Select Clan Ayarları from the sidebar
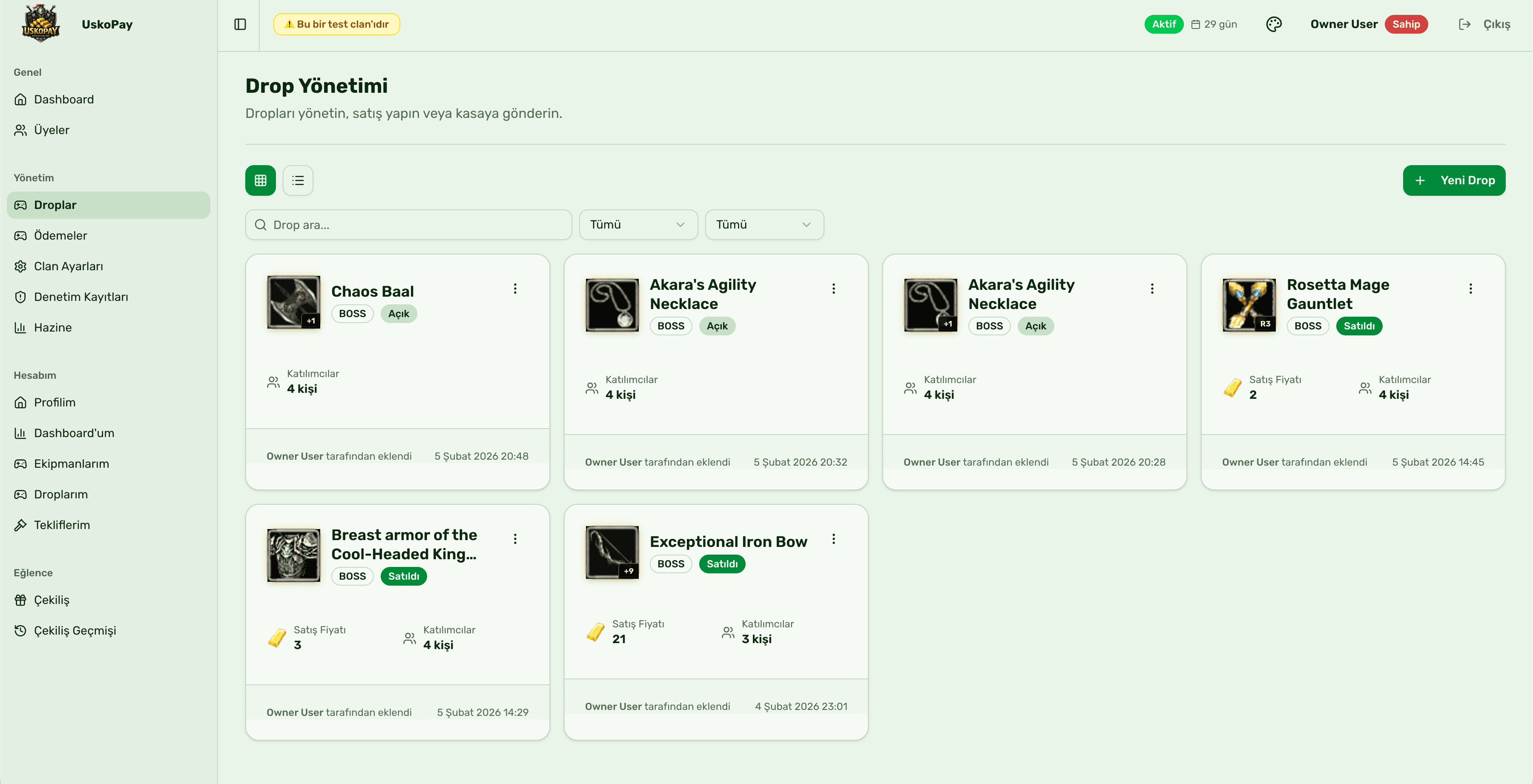This screenshot has width=1533, height=784. click(x=69, y=266)
